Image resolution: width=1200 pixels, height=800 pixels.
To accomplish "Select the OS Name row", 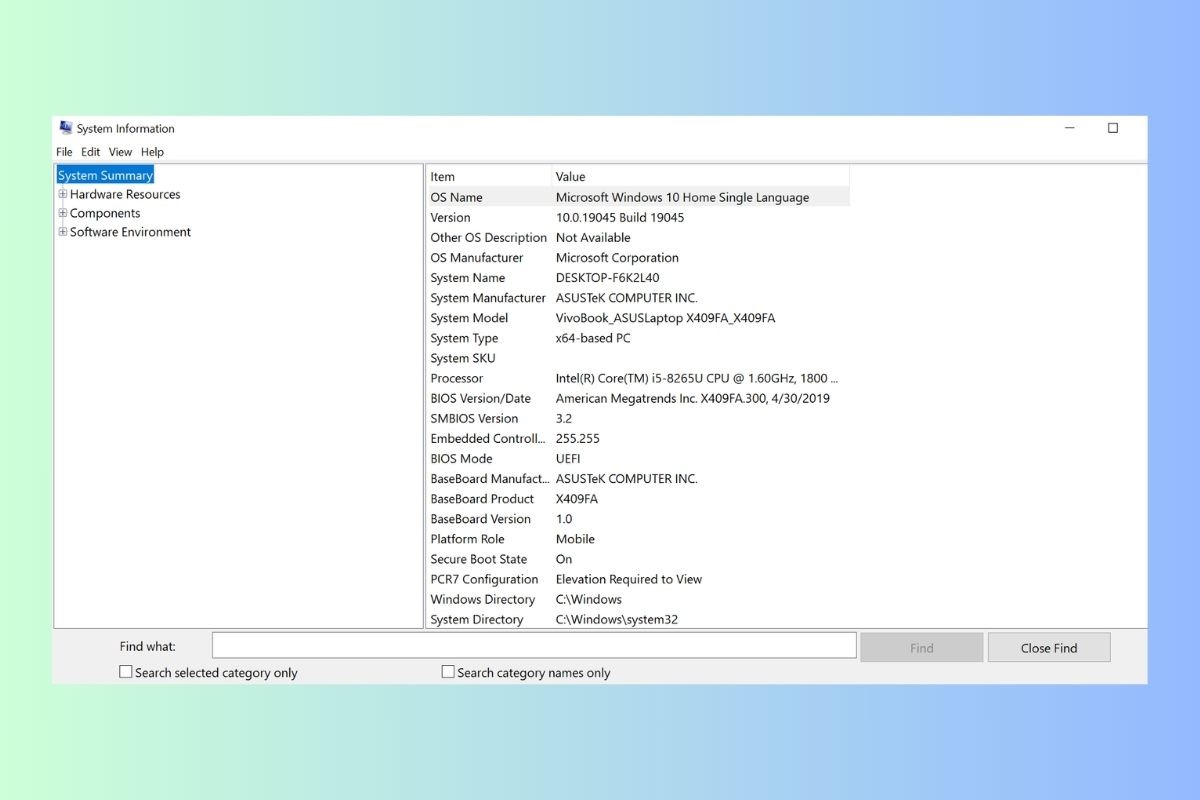I will [x=638, y=198].
